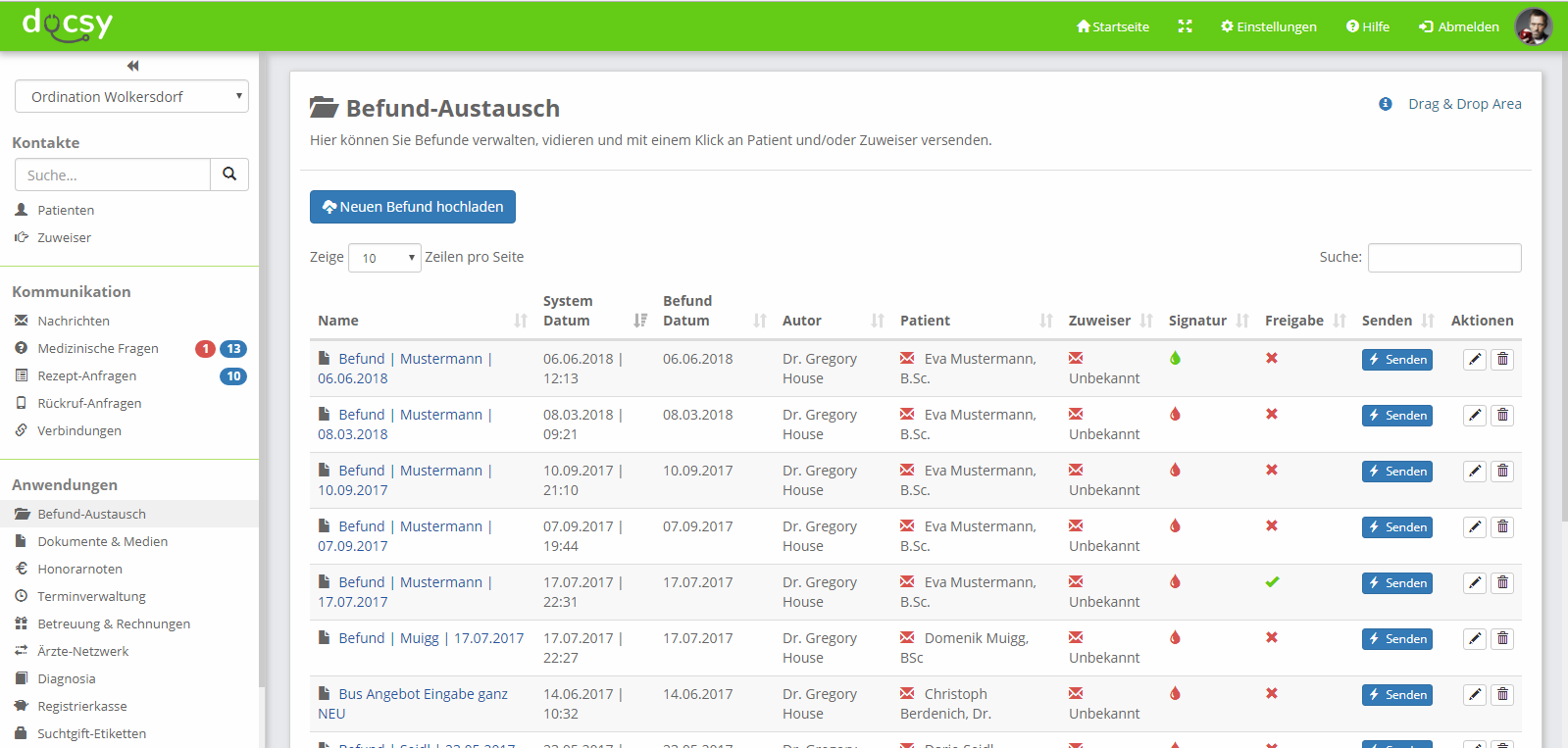
Task: Open Hilfe in the top bar
Action: (1368, 26)
